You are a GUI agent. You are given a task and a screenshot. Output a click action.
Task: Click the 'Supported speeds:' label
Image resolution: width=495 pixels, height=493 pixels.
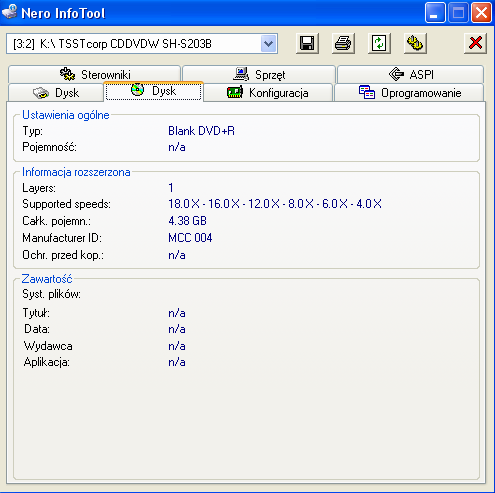pos(66,204)
